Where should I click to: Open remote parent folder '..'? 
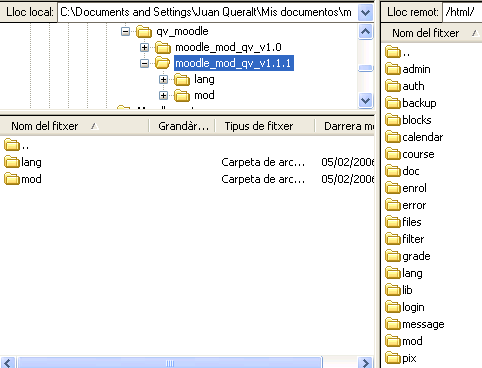[398, 52]
